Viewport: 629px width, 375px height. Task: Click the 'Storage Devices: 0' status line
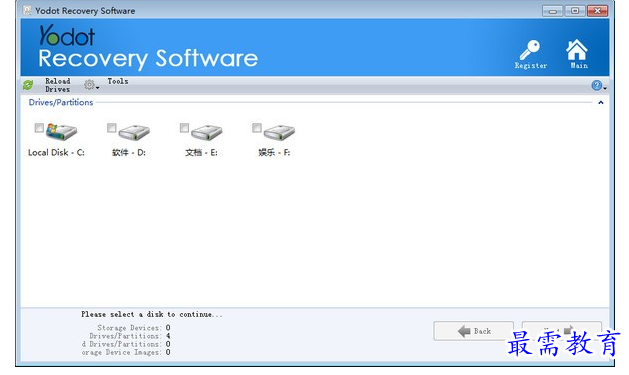pos(134,328)
